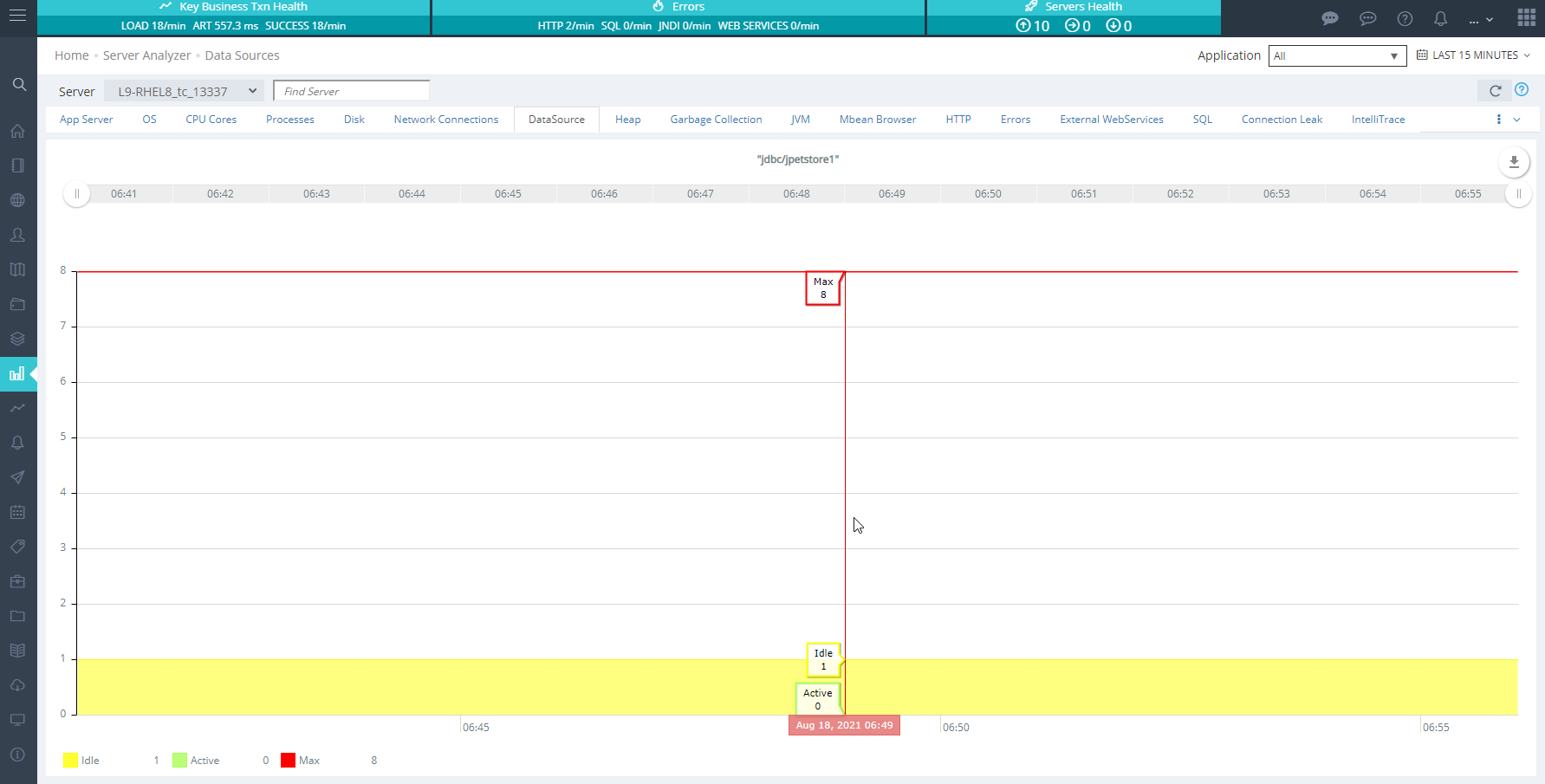Switch to the Errors tab
The image size is (1545, 784).
coord(1015,120)
